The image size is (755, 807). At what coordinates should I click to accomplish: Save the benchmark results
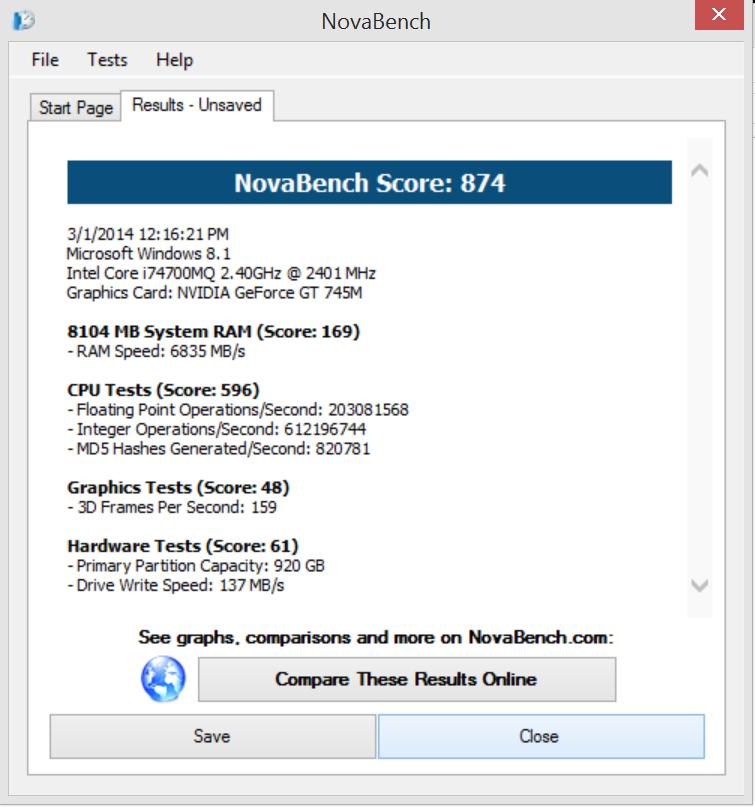pos(212,736)
